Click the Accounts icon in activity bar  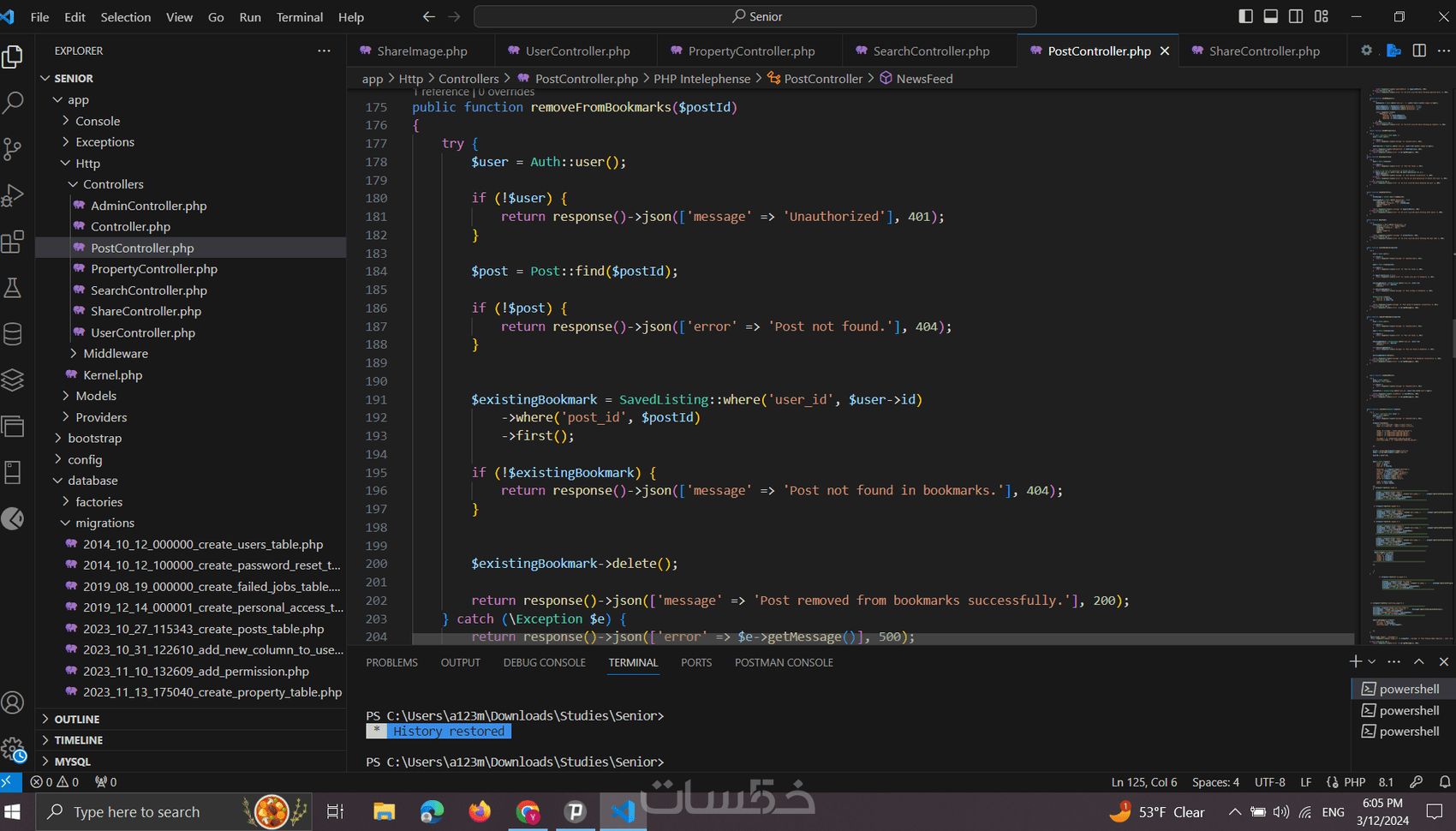[x=13, y=703]
